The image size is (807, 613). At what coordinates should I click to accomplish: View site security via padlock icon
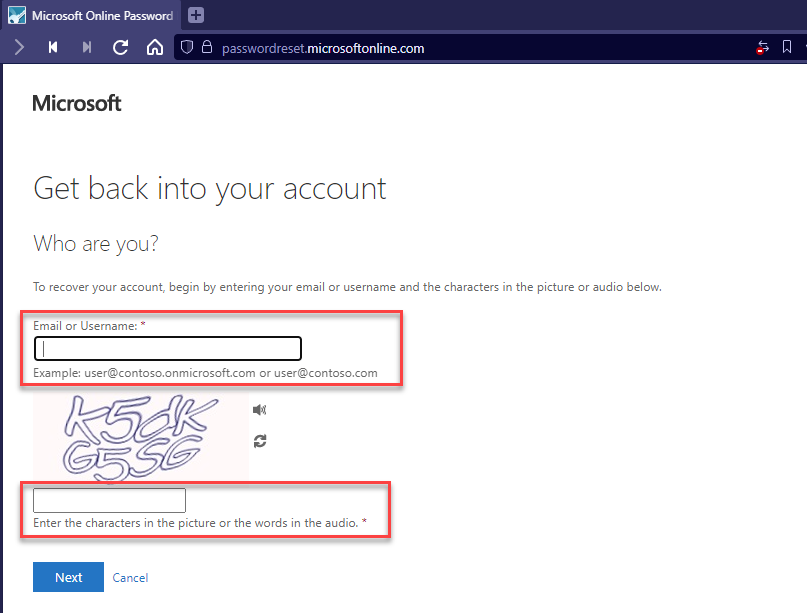tap(207, 47)
